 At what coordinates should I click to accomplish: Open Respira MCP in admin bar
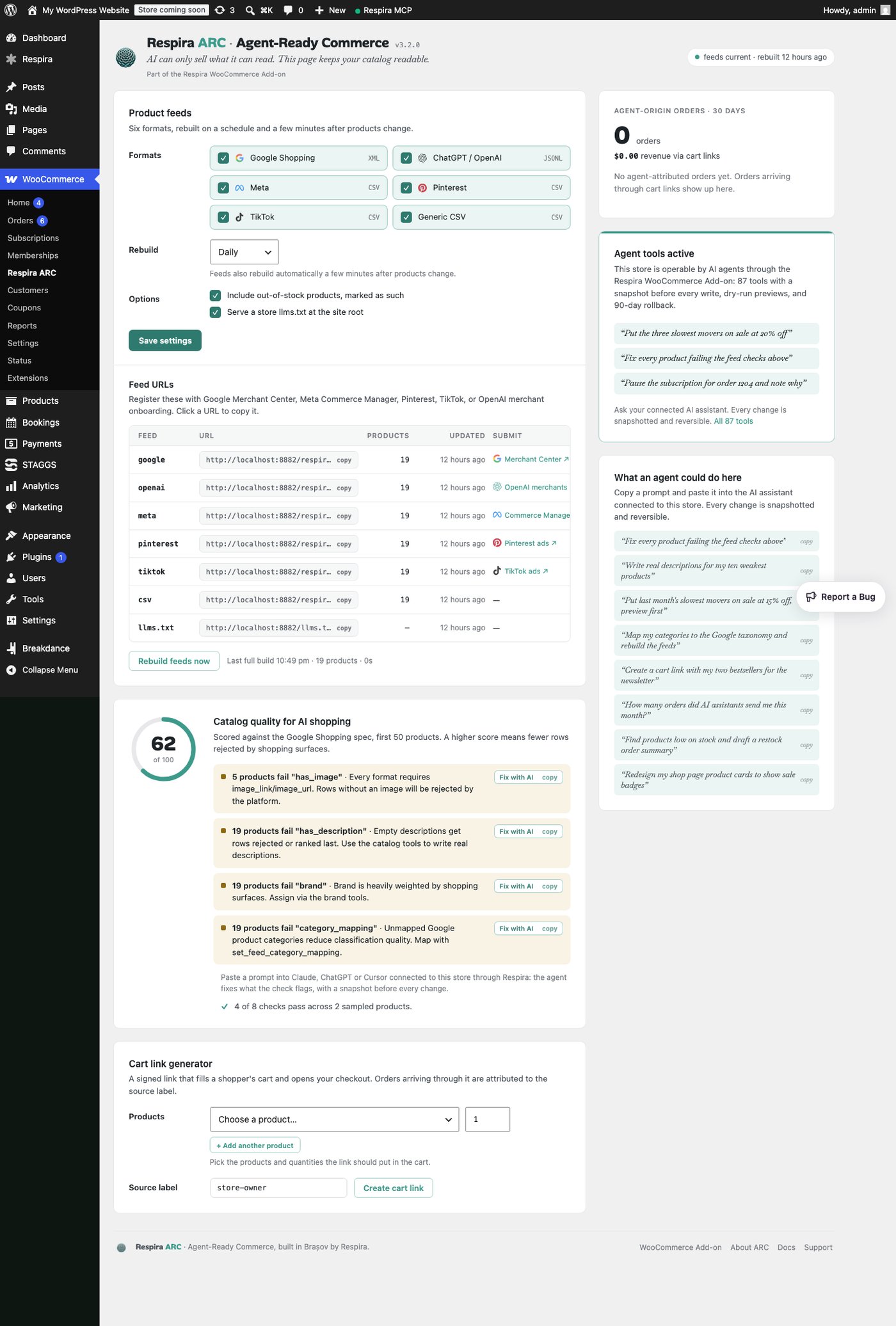click(383, 10)
